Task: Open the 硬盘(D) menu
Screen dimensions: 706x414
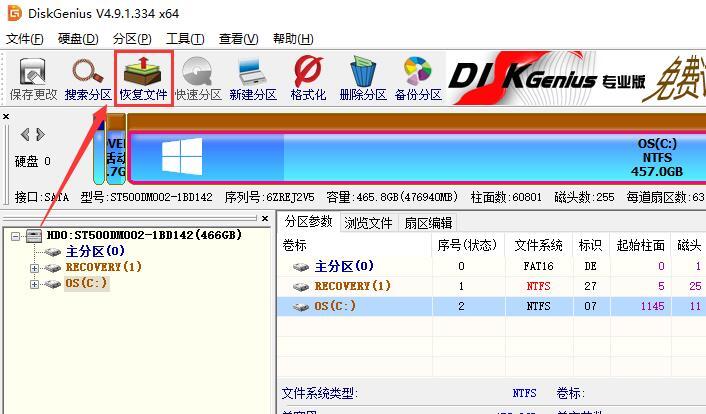Action: [78, 39]
